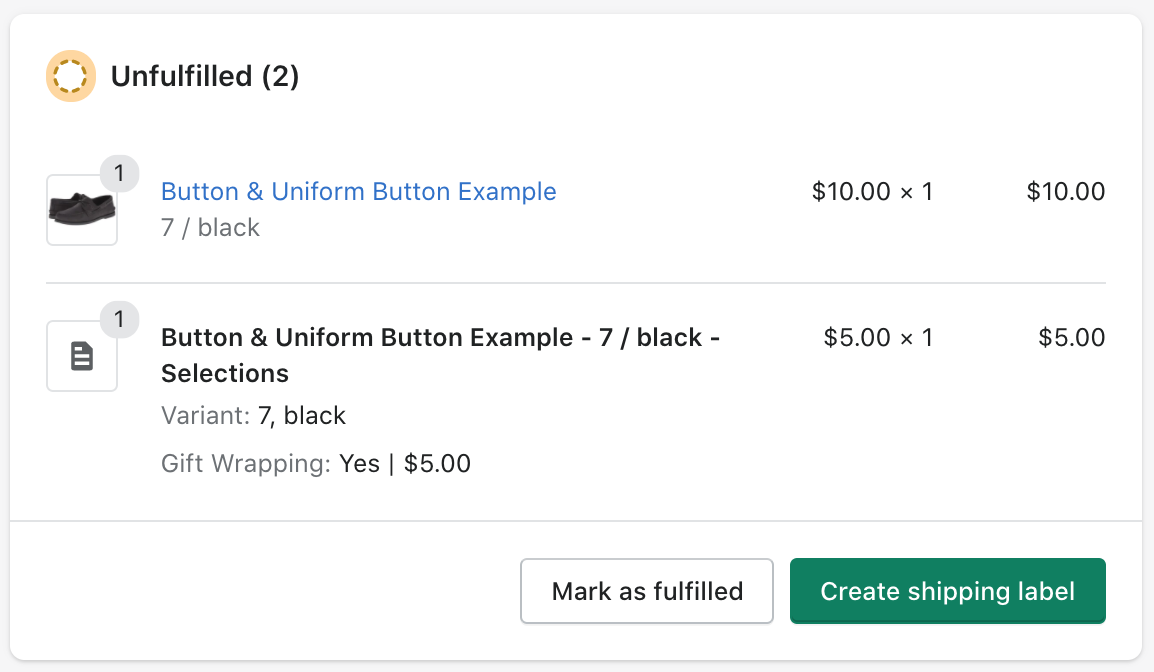Click the $10.00 line total

pyautogui.click(x=1066, y=191)
